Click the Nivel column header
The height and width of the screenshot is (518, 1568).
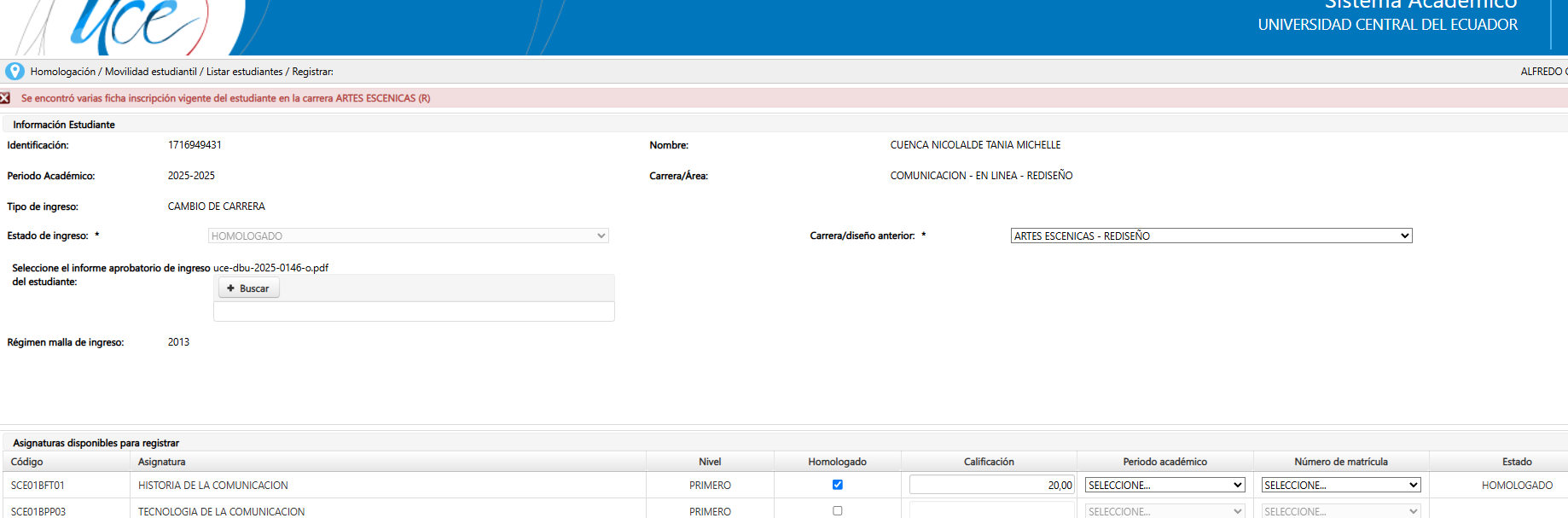point(710,462)
